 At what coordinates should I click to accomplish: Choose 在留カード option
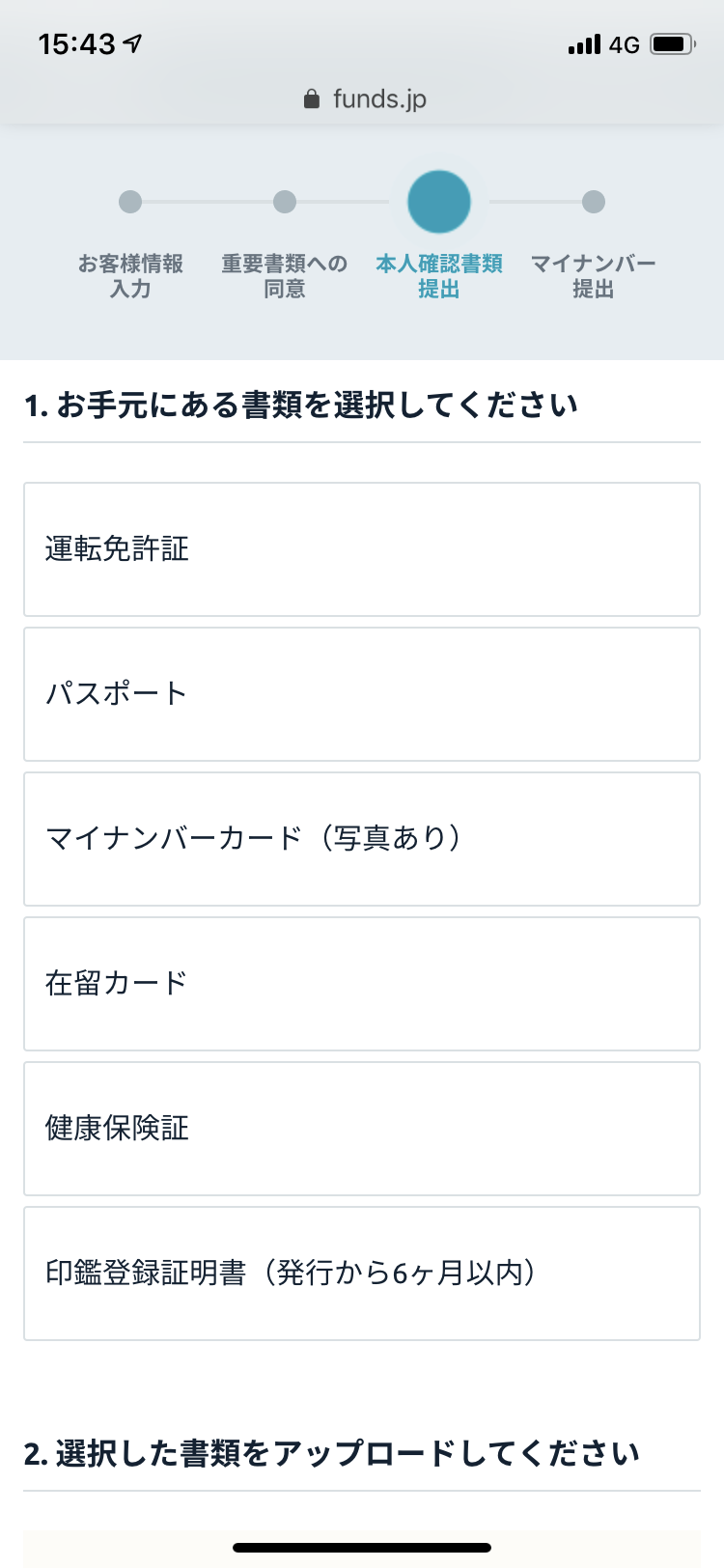pyautogui.click(x=362, y=984)
